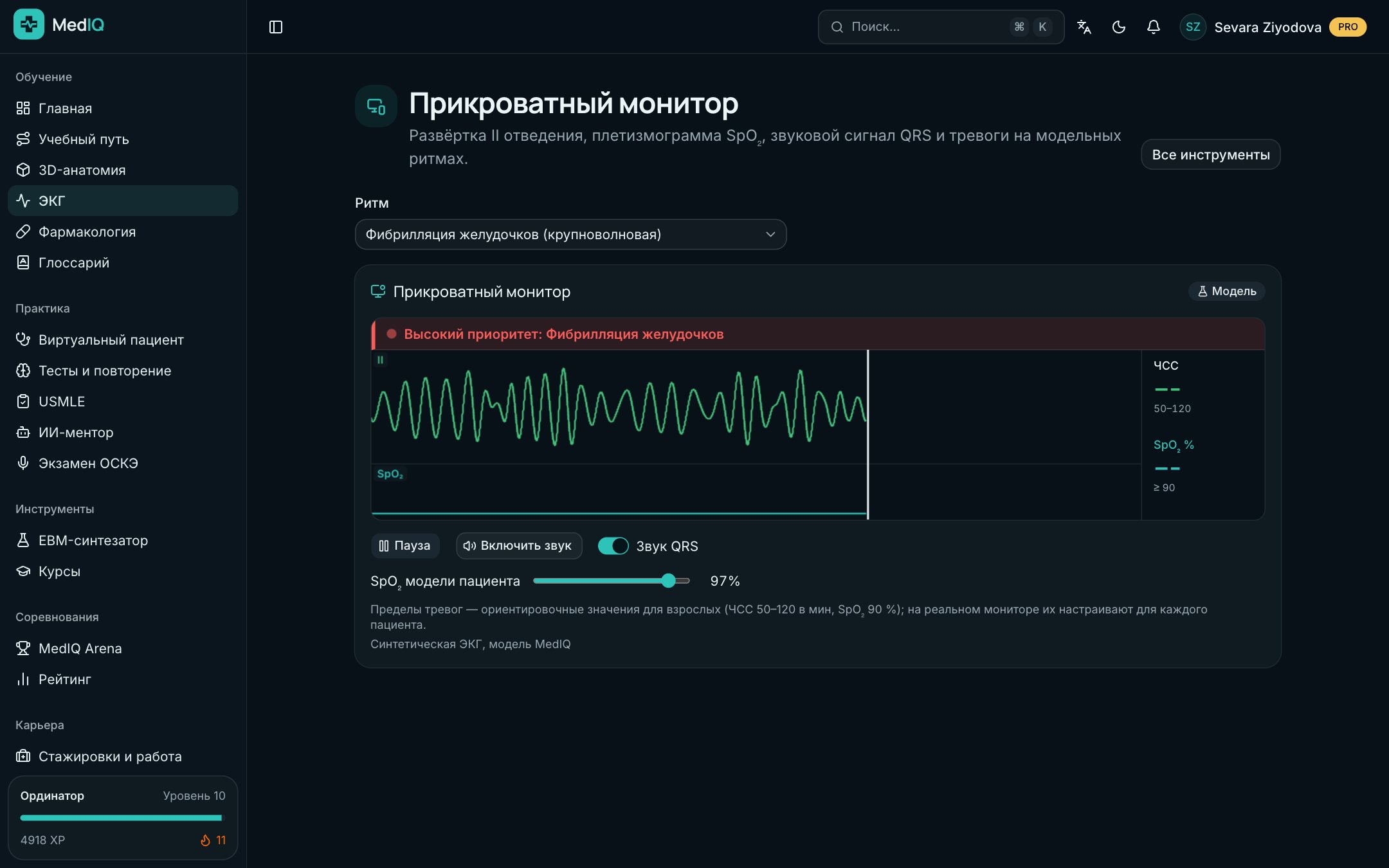Expand the Ритм rhythm dropdown
1389x868 pixels.
[x=570, y=235]
